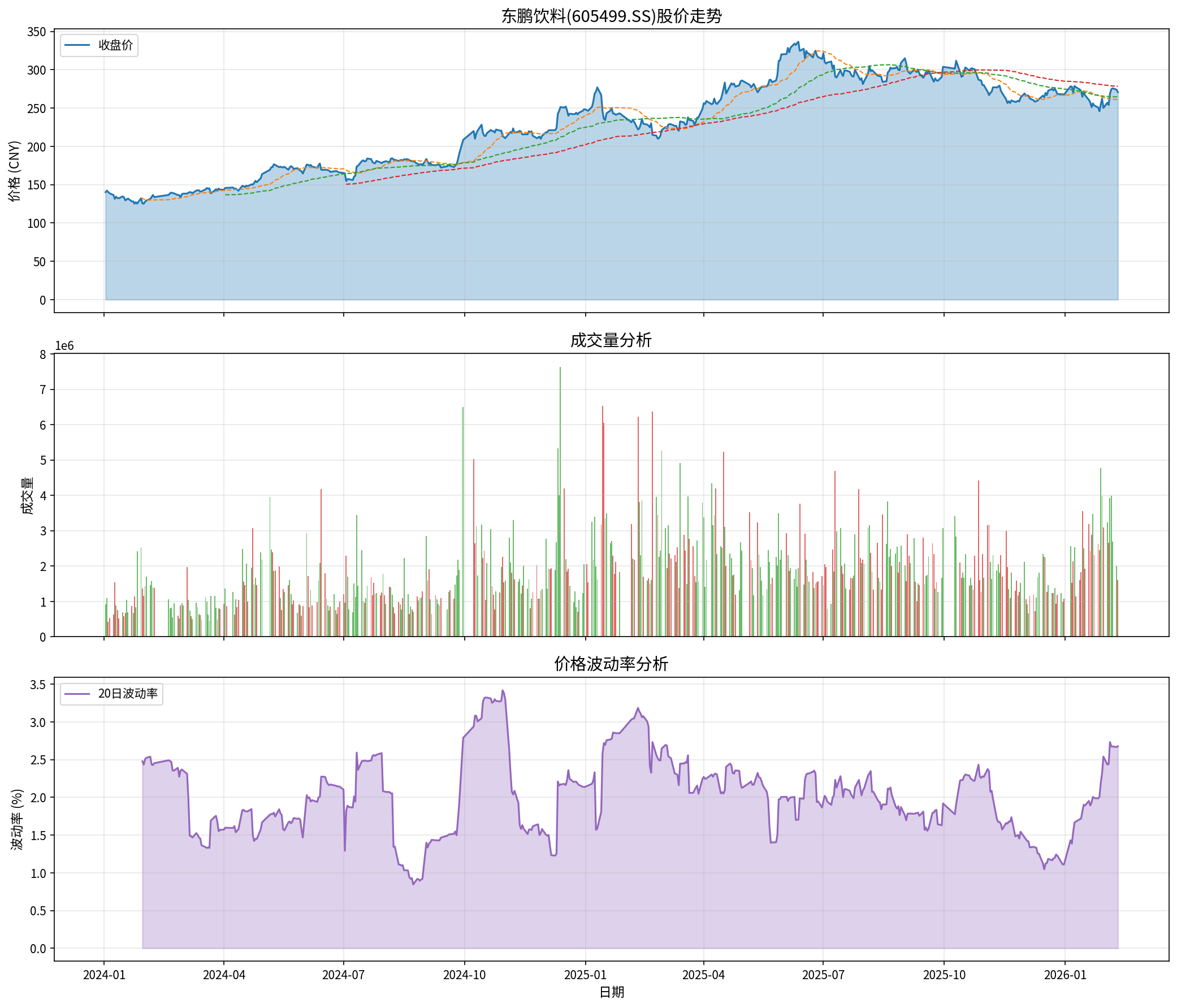
Task: Click the 20日波动率 legend line sample
Action: pyautogui.click(x=77, y=694)
